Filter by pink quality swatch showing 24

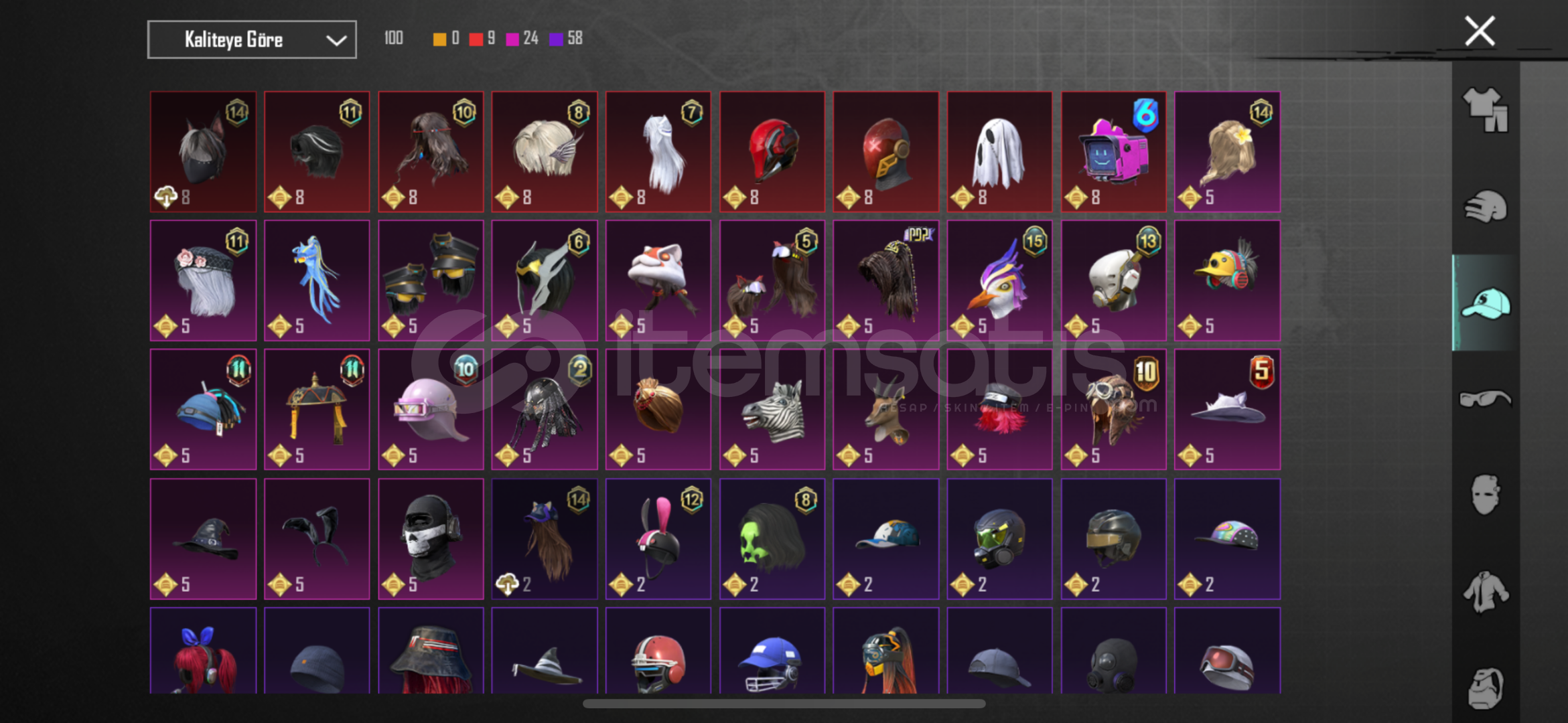coord(522,39)
